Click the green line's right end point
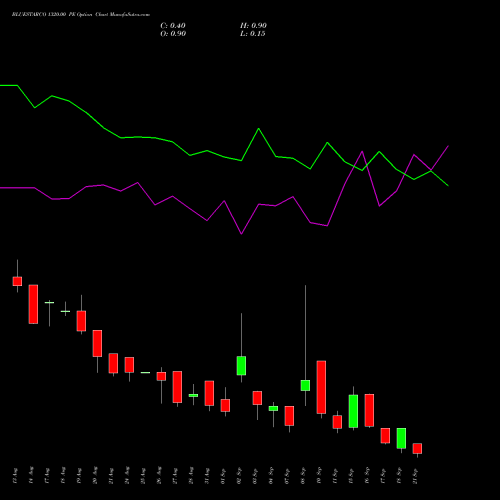 pos(448,186)
